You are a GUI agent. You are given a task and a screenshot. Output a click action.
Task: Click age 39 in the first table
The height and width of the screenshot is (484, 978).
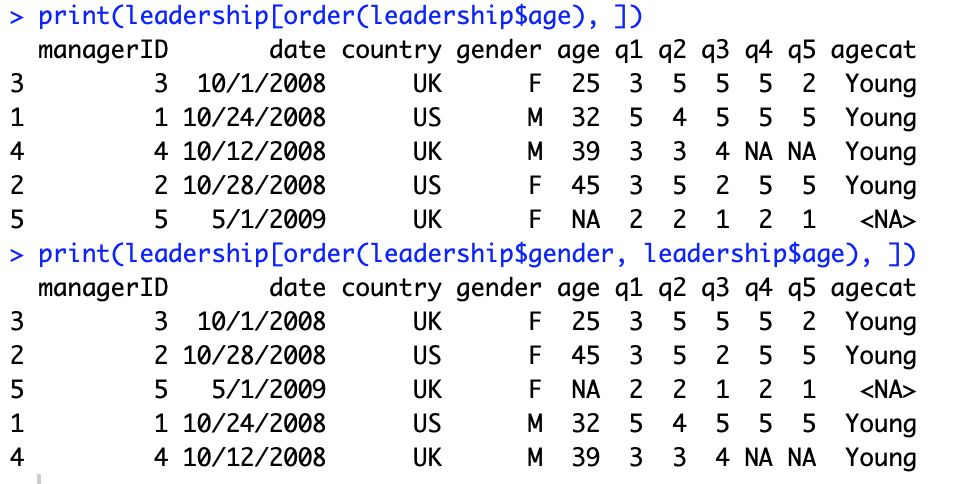point(585,152)
